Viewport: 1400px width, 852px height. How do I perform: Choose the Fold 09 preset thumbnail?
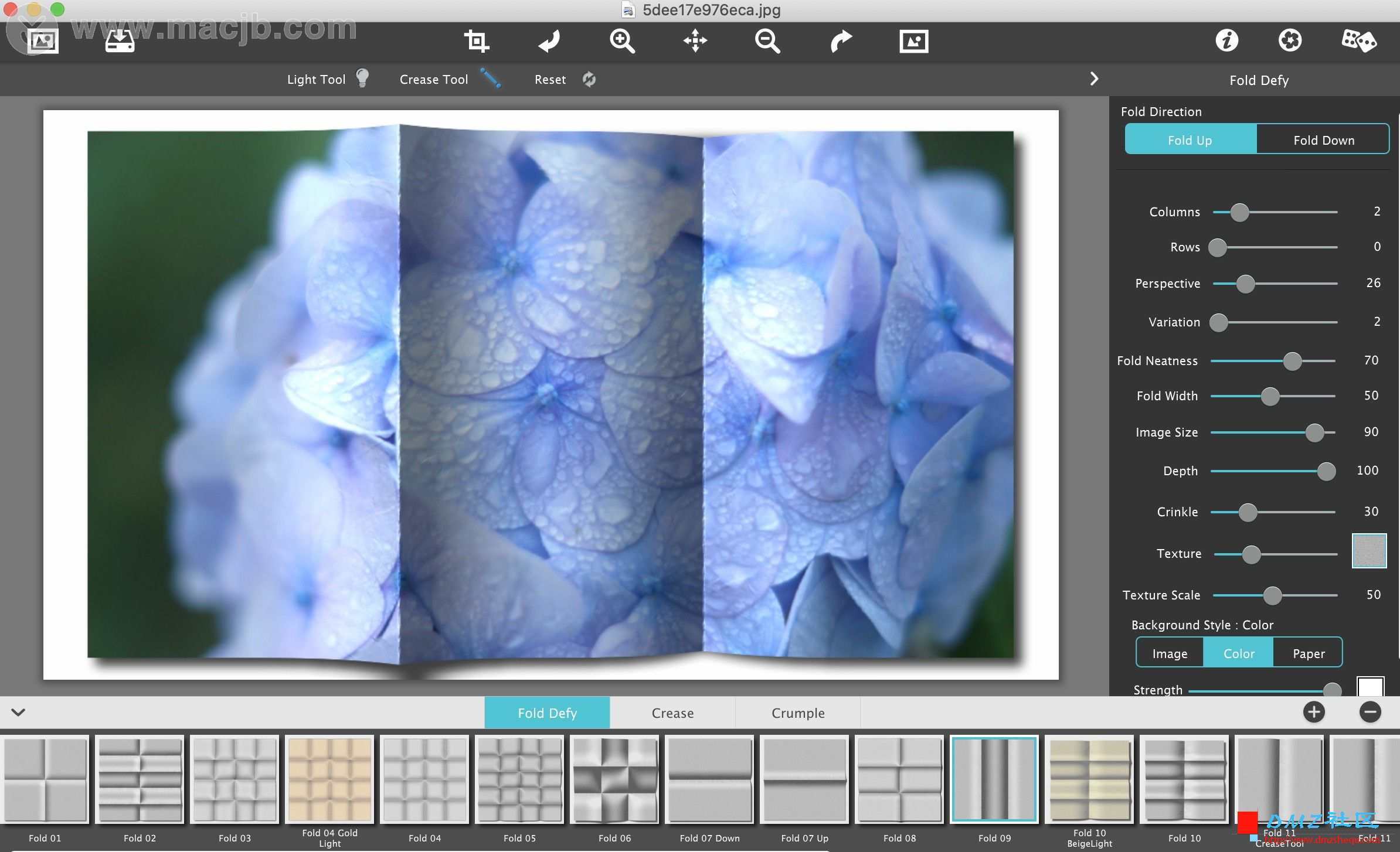pos(994,779)
